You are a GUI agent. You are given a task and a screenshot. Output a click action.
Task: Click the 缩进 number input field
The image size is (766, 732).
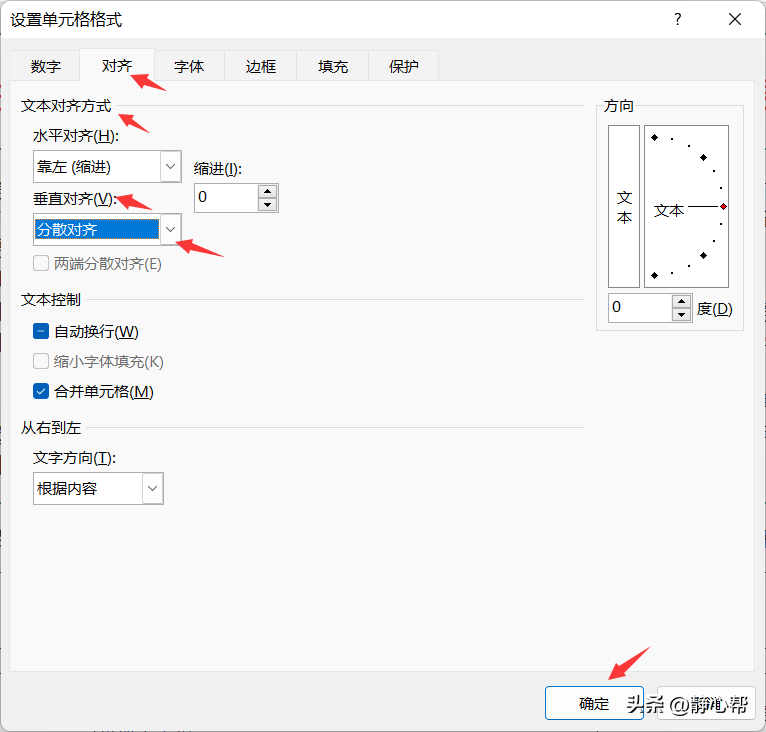[226, 198]
